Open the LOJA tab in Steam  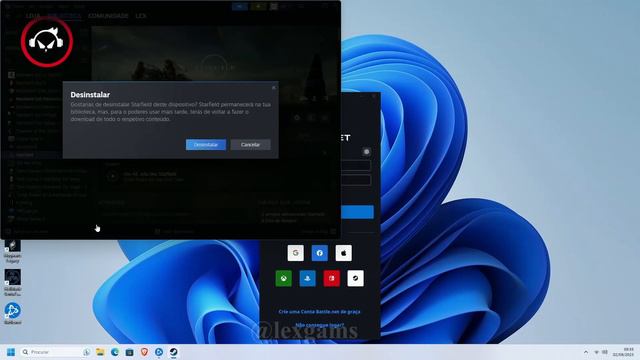point(33,16)
